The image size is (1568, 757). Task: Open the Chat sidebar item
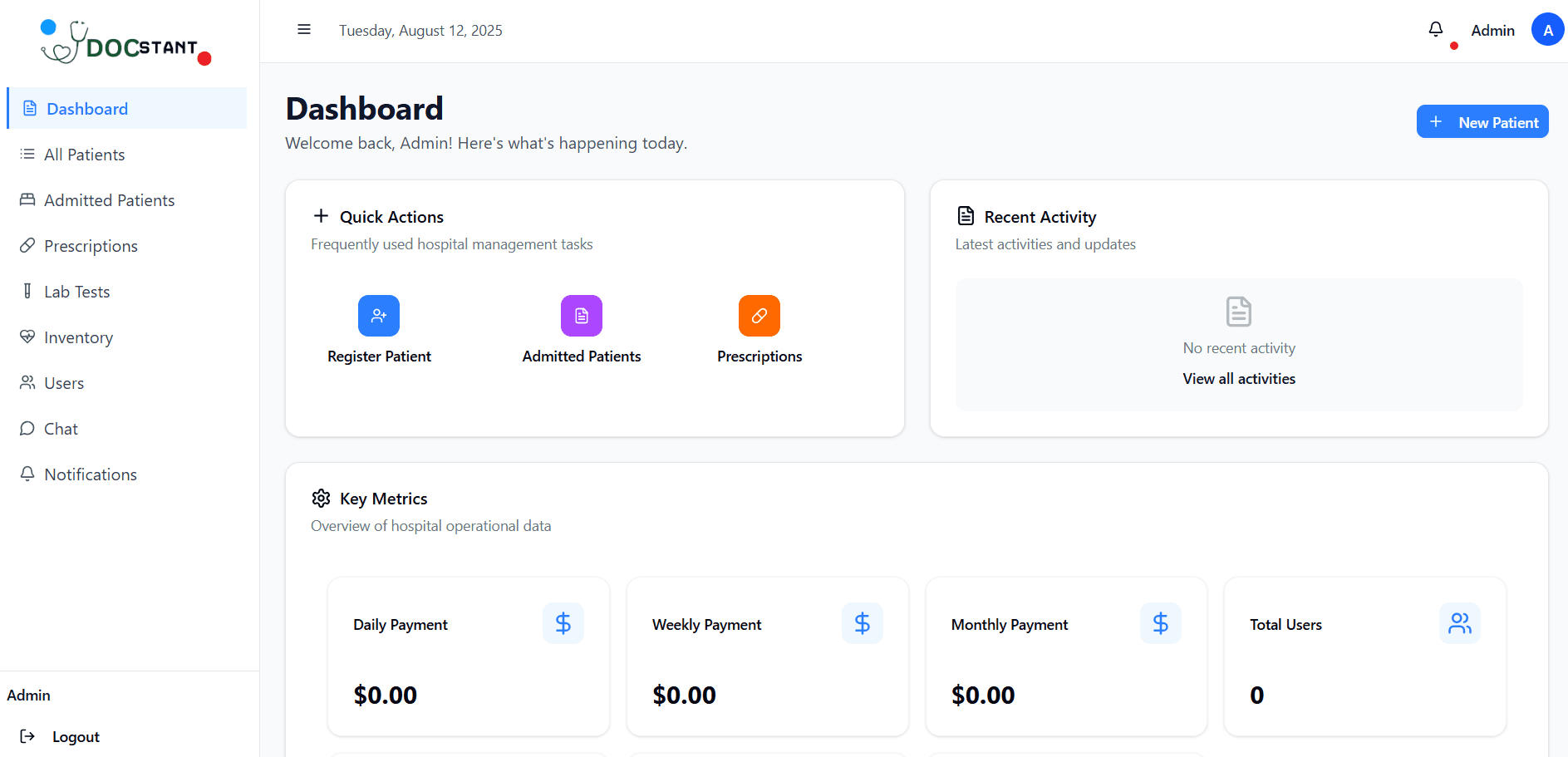61,429
